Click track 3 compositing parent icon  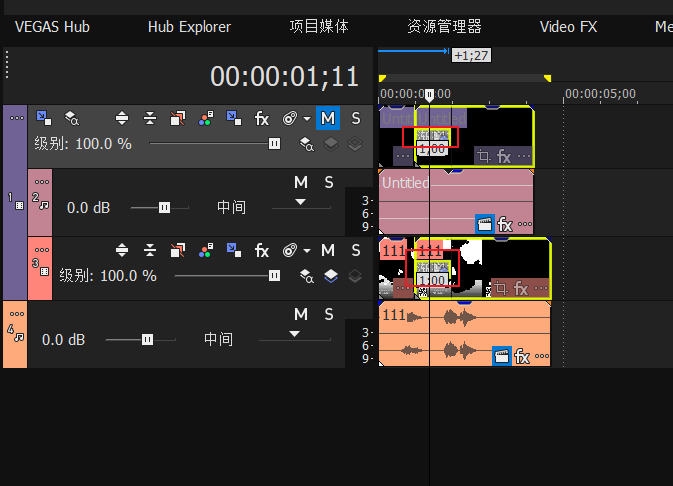point(234,250)
